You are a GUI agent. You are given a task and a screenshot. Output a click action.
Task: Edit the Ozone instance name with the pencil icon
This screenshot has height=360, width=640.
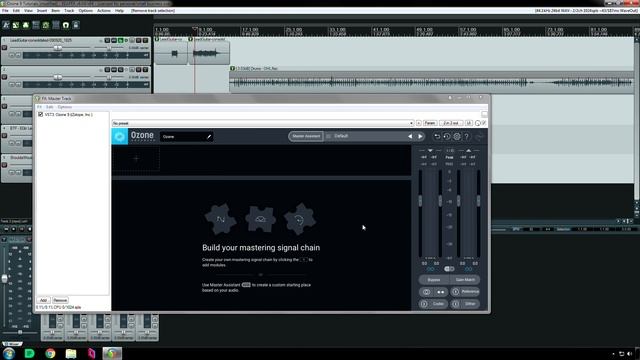[x=209, y=137]
